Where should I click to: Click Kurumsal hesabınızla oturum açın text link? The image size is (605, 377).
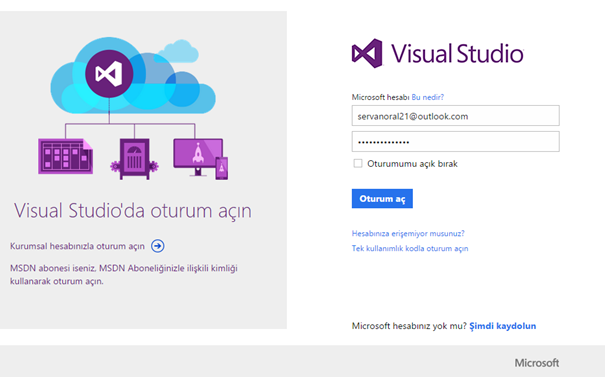click(77, 246)
